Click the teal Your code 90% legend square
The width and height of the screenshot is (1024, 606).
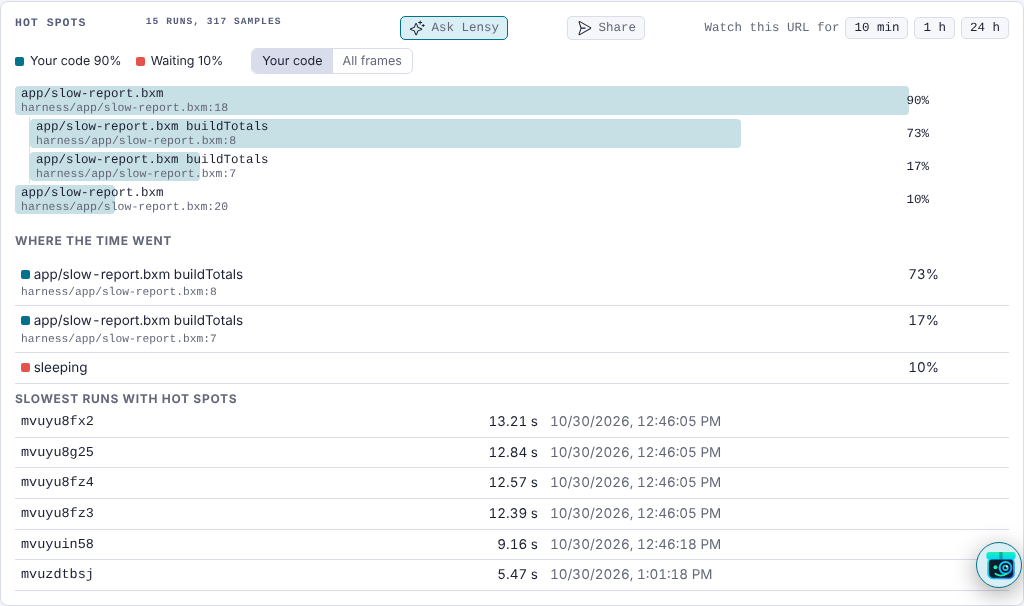point(20,61)
